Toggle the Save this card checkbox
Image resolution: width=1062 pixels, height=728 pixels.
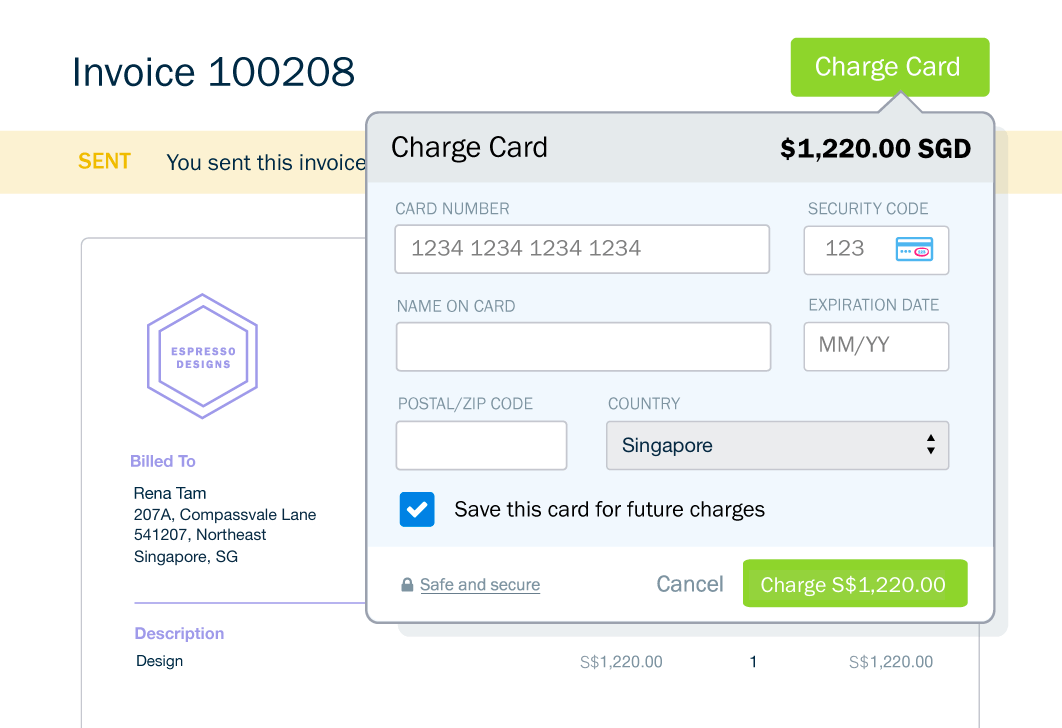417,509
